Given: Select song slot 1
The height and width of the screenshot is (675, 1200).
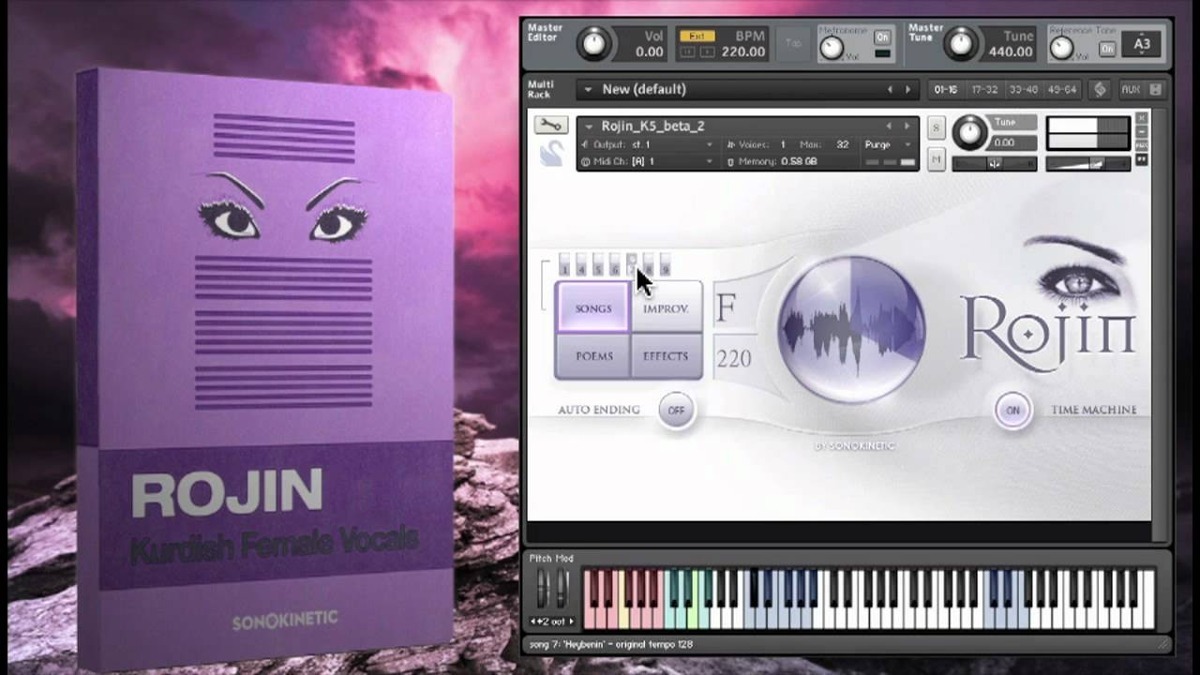Looking at the screenshot, I should 564,266.
